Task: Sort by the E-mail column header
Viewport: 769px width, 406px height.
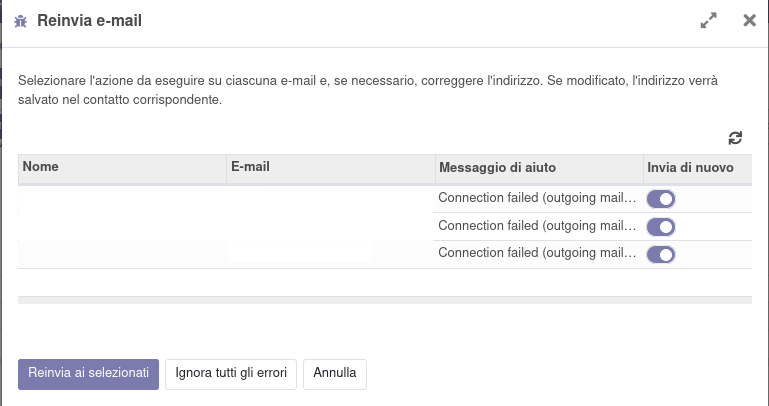Action: 330,168
